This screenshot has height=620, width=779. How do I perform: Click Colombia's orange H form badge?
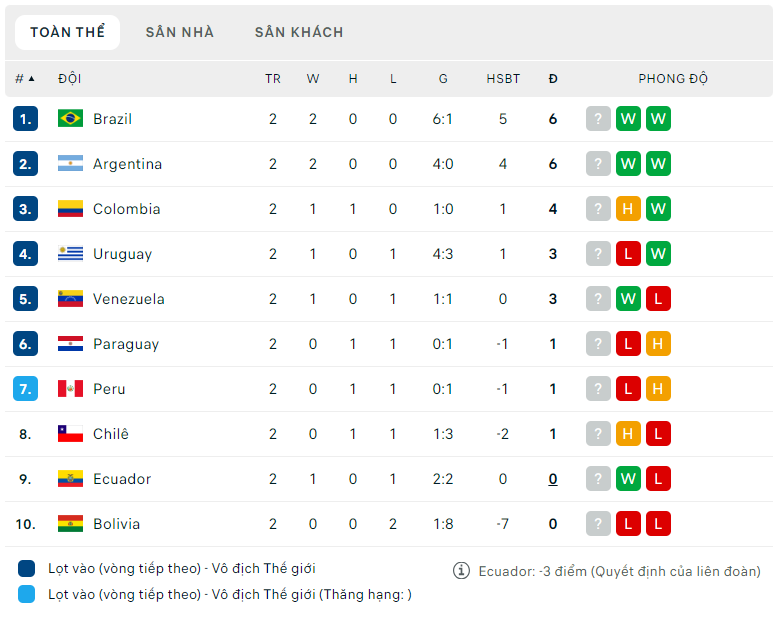click(628, 209)
